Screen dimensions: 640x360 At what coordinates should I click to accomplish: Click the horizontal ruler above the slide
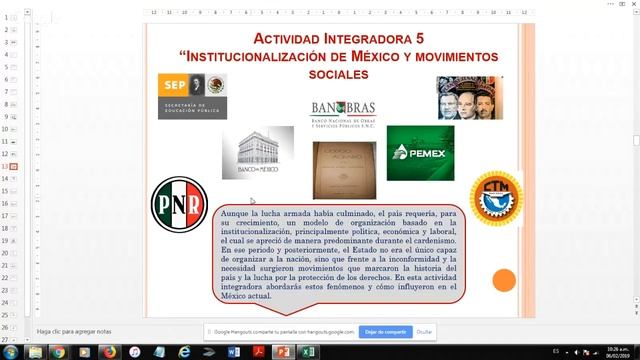click(x=339, y=13)
